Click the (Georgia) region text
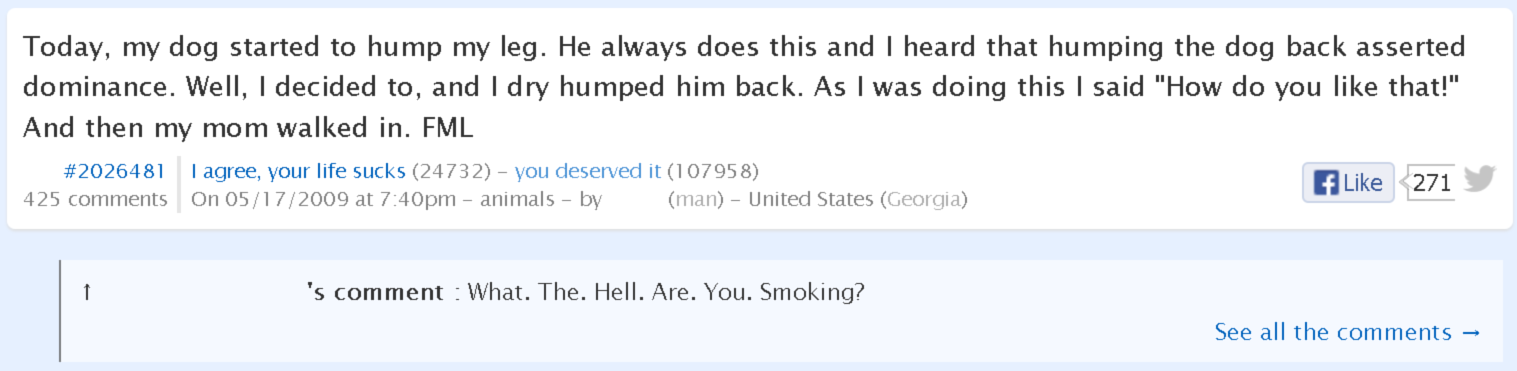The image size is (1517, 371). tap(923, 199)
